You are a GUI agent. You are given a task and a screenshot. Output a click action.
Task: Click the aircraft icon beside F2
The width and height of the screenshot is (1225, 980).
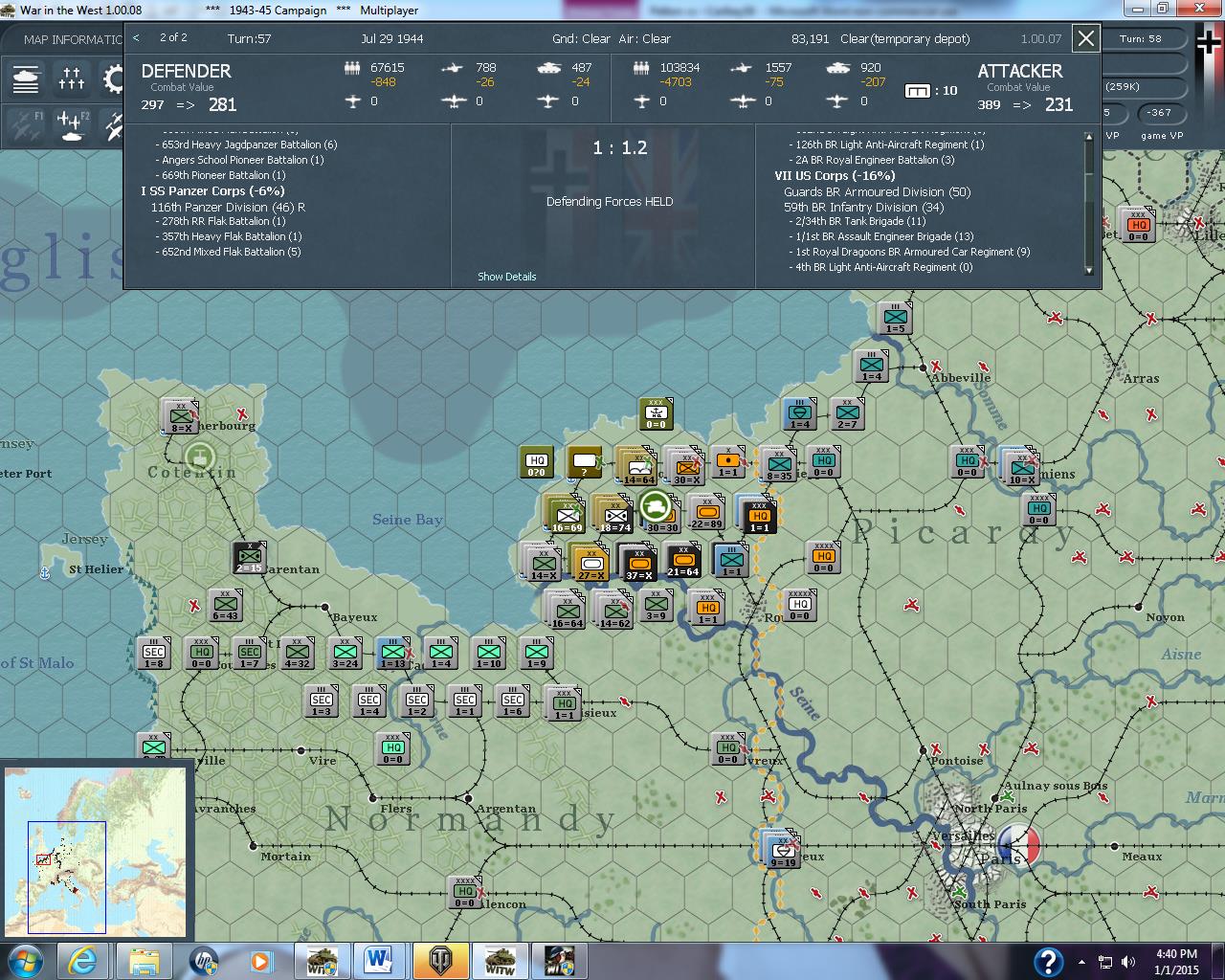point(114,123)
